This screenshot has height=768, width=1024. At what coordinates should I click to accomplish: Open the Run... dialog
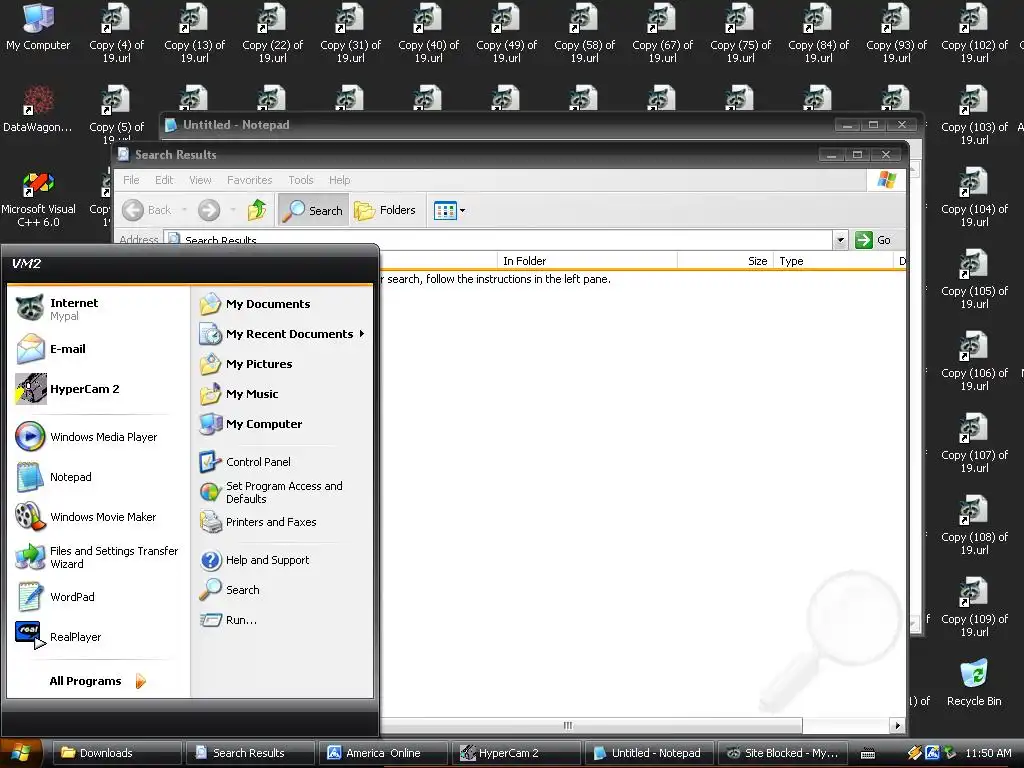(x=282, y=620)
